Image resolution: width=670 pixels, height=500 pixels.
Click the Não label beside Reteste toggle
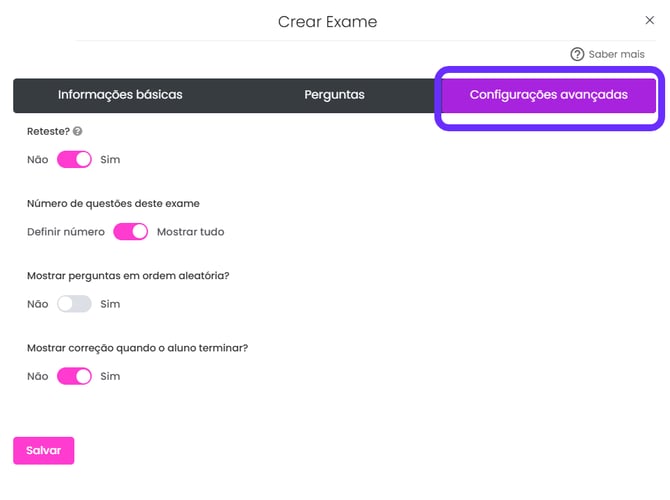tap(38, 159)
